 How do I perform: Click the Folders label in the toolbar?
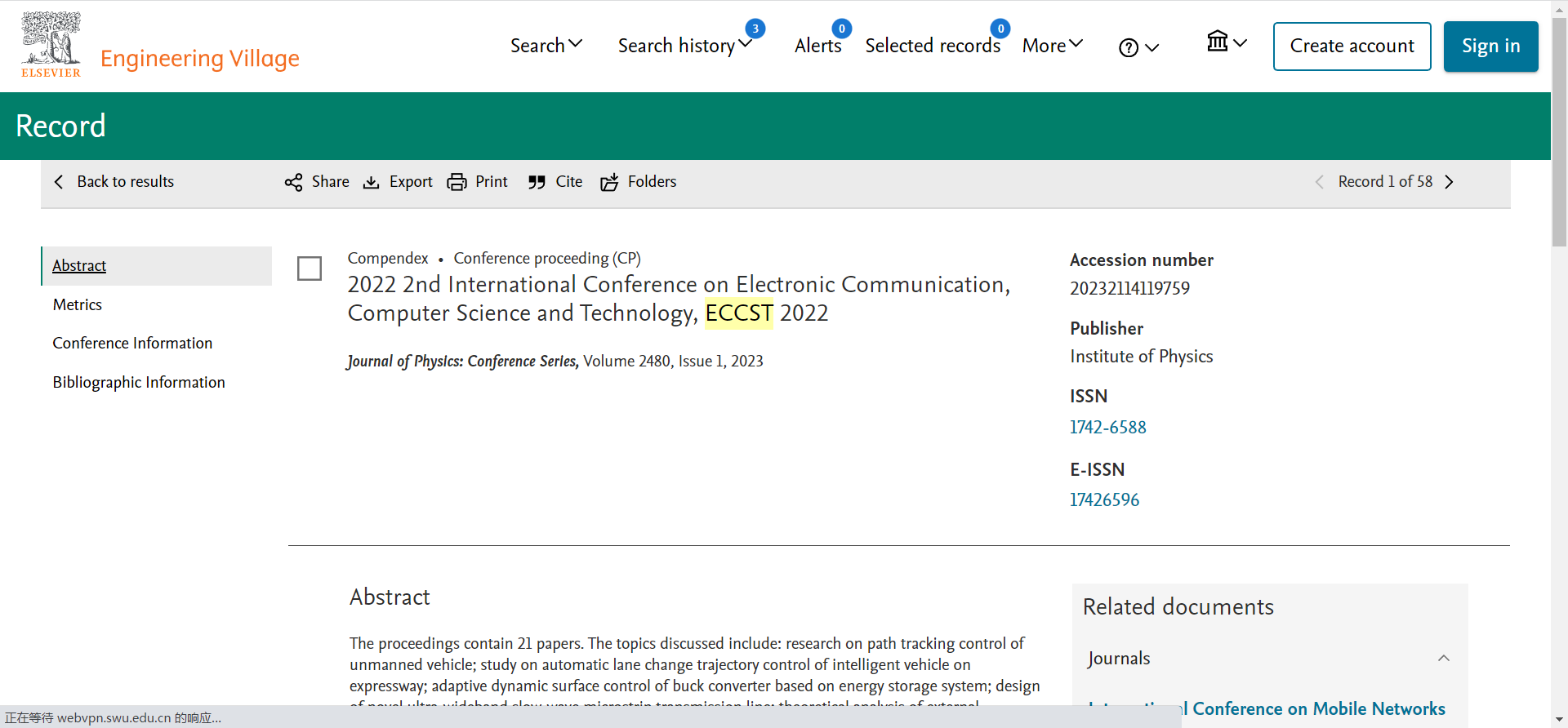point(653,182)
